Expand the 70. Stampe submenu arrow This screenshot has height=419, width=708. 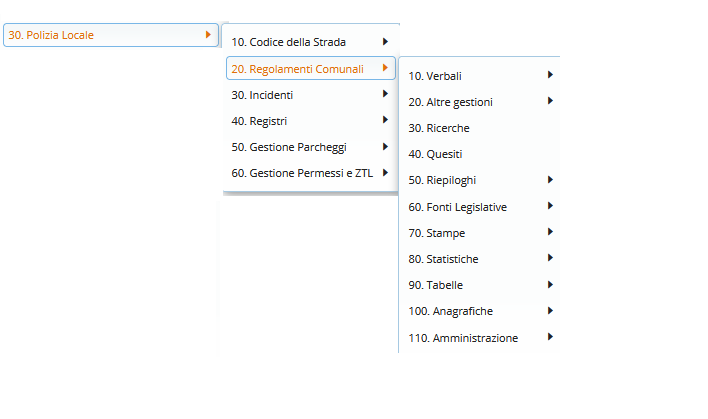(x=550, y=232)
